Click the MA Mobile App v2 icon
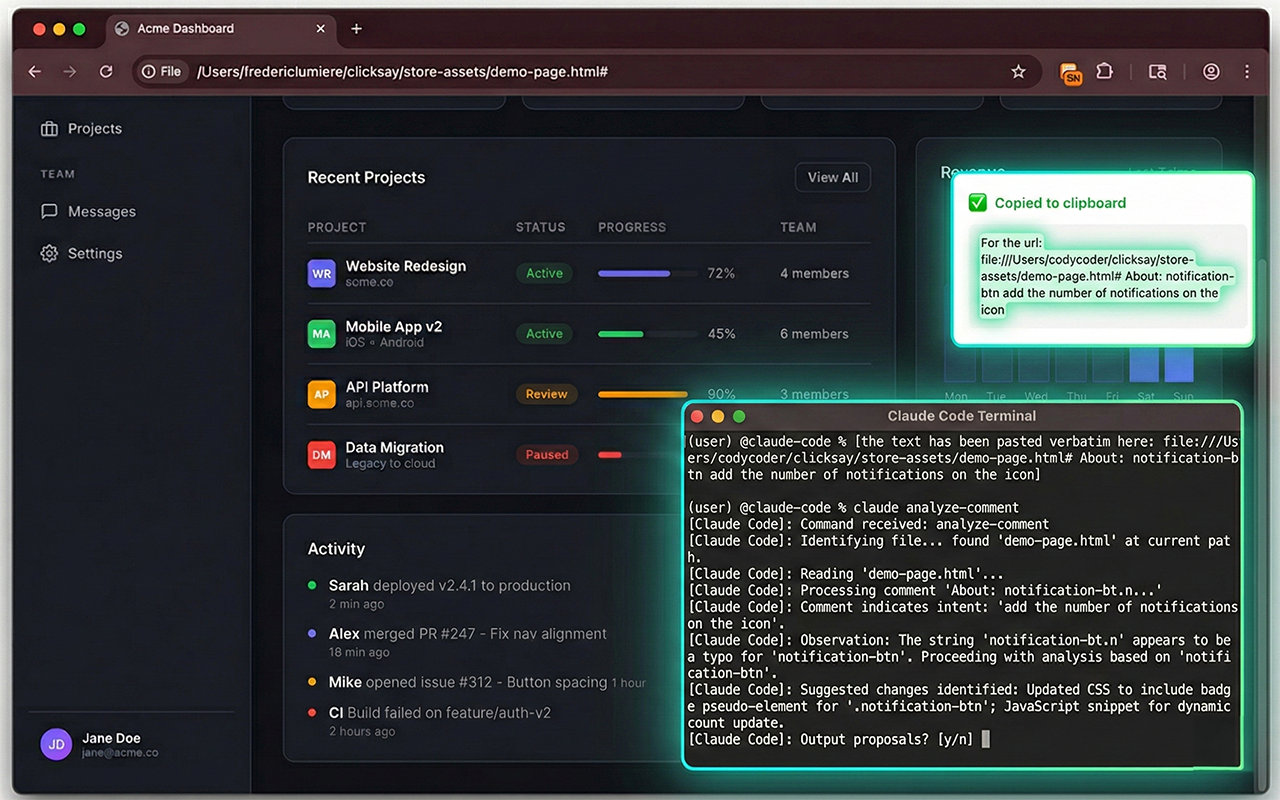The width and height of the screenshot is (1280, 800). click(x=321, y=334)
